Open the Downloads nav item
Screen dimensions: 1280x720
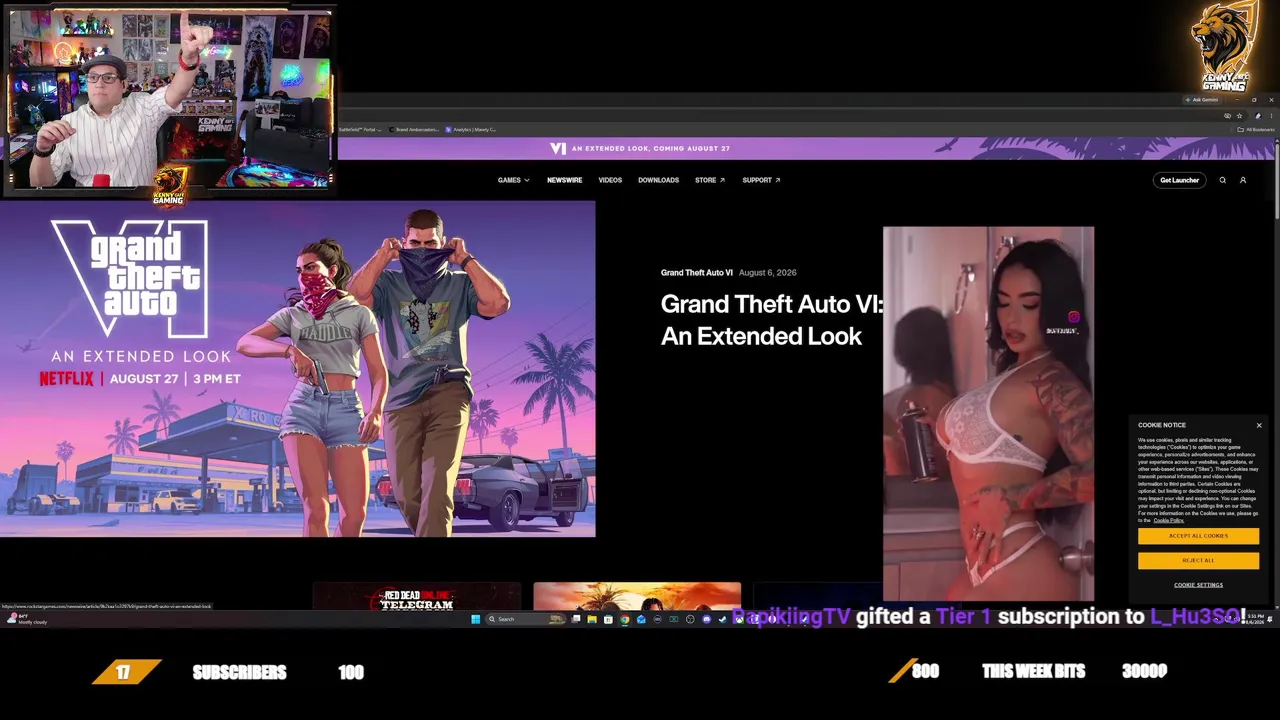658,180
